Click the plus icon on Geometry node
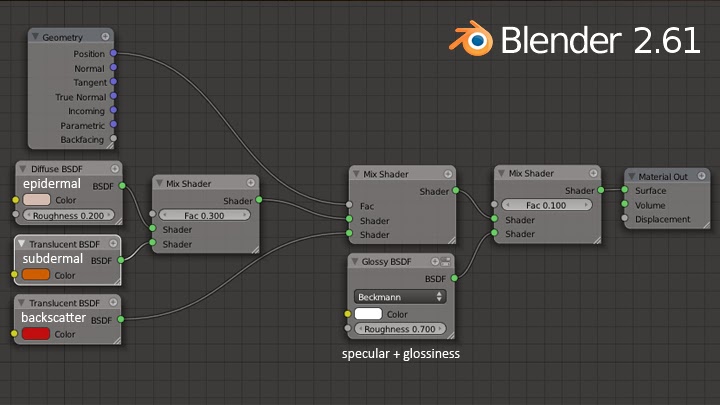 [105, 36]
